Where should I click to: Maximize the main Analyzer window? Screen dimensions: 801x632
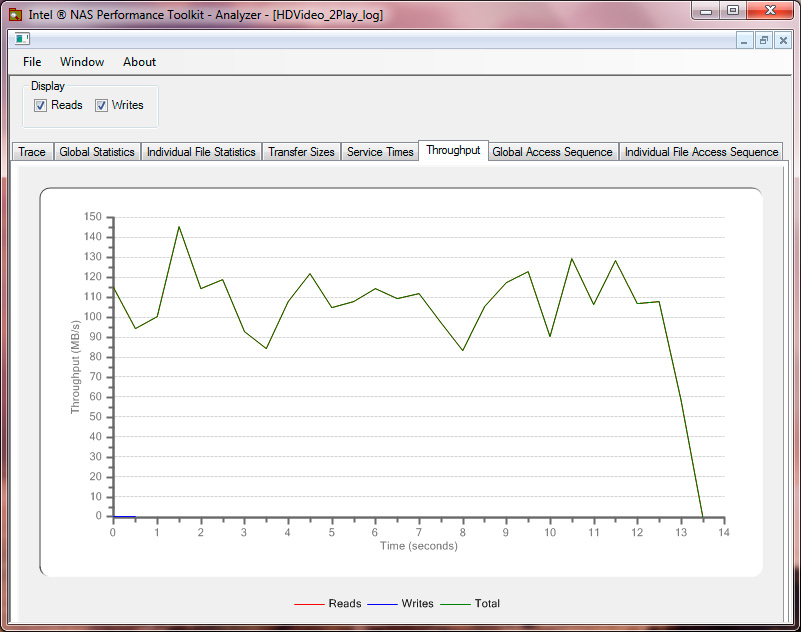click(733, 11)
